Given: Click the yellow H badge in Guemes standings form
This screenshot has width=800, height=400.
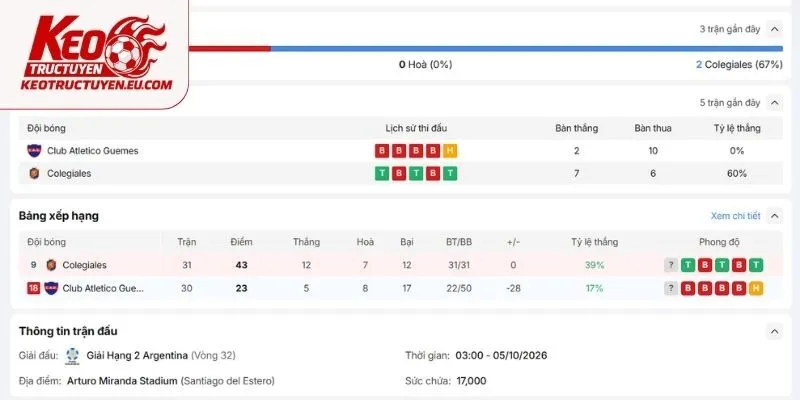Looking at the screenshot, I should (756, 288).
